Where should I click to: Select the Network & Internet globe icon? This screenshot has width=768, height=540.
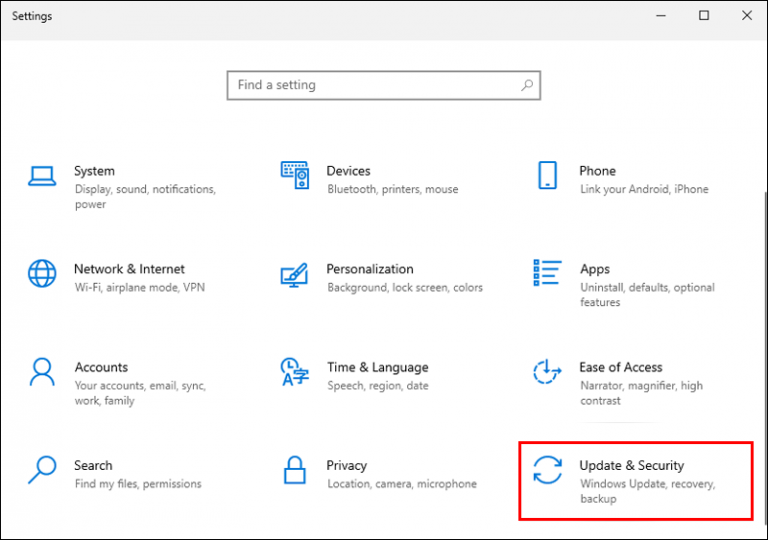(x=42, y=273)
